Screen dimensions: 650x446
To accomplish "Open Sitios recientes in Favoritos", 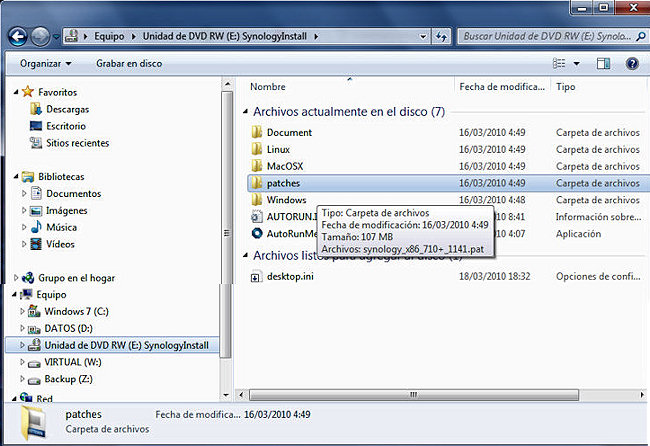I will pyautogui.click(x=78, y=143).
